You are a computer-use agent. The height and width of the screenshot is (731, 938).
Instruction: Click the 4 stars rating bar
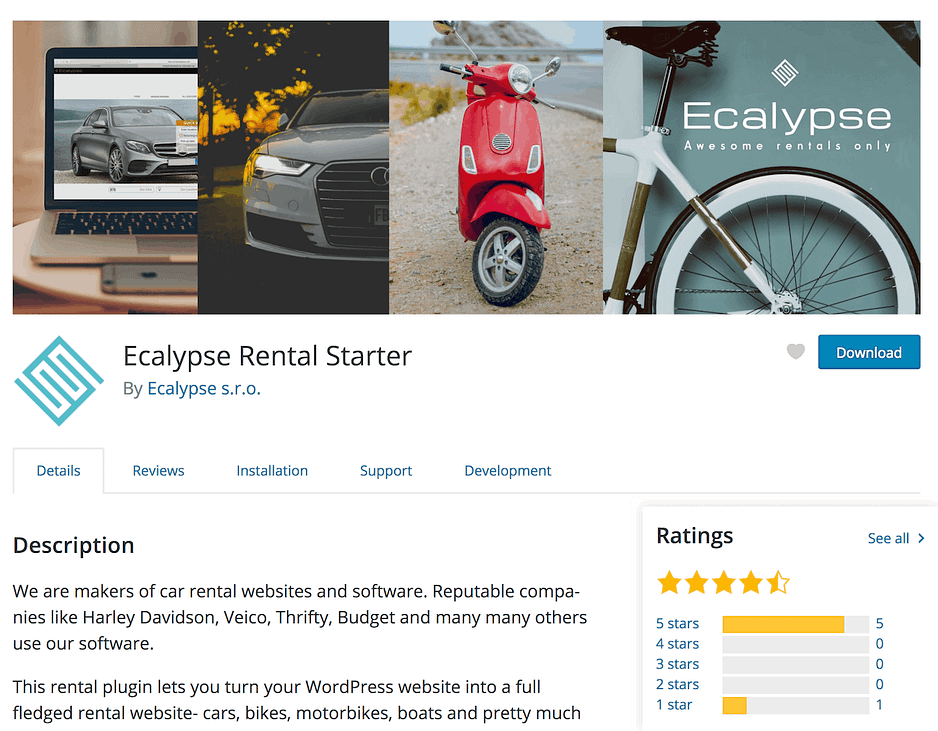tap(796, 644)
